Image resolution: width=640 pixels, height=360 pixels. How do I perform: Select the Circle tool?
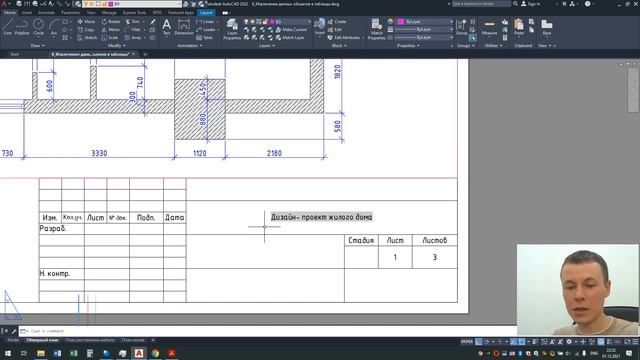point(38,27)
